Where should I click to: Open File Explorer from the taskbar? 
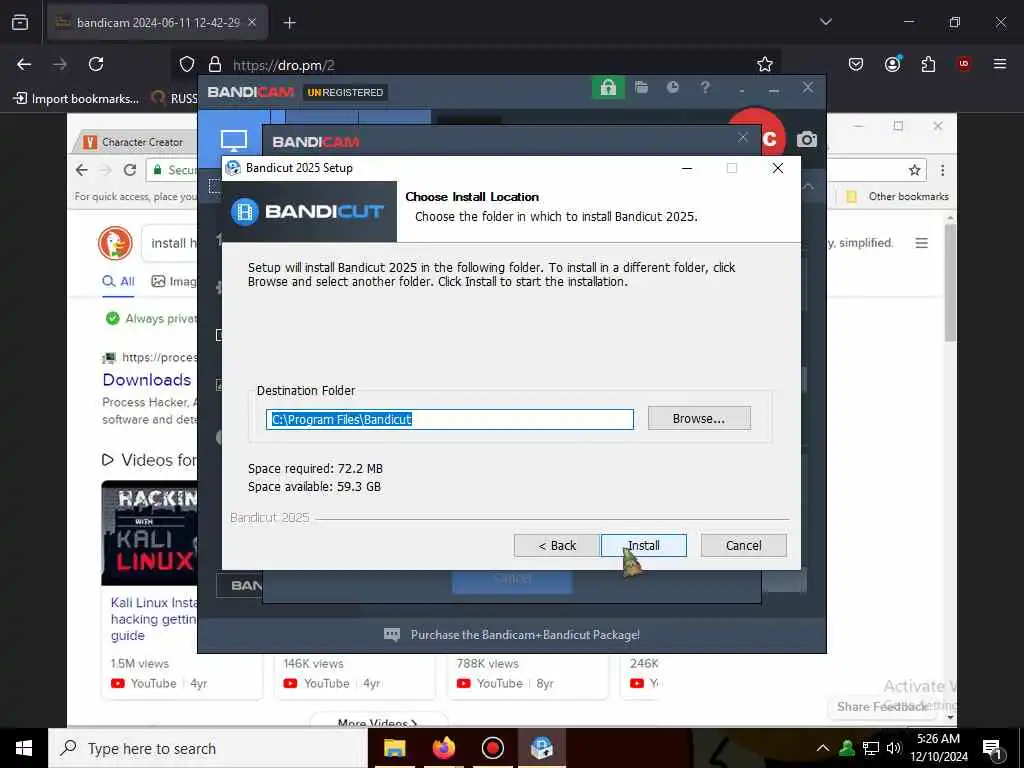pyautogui.click(x=394, y=748)
